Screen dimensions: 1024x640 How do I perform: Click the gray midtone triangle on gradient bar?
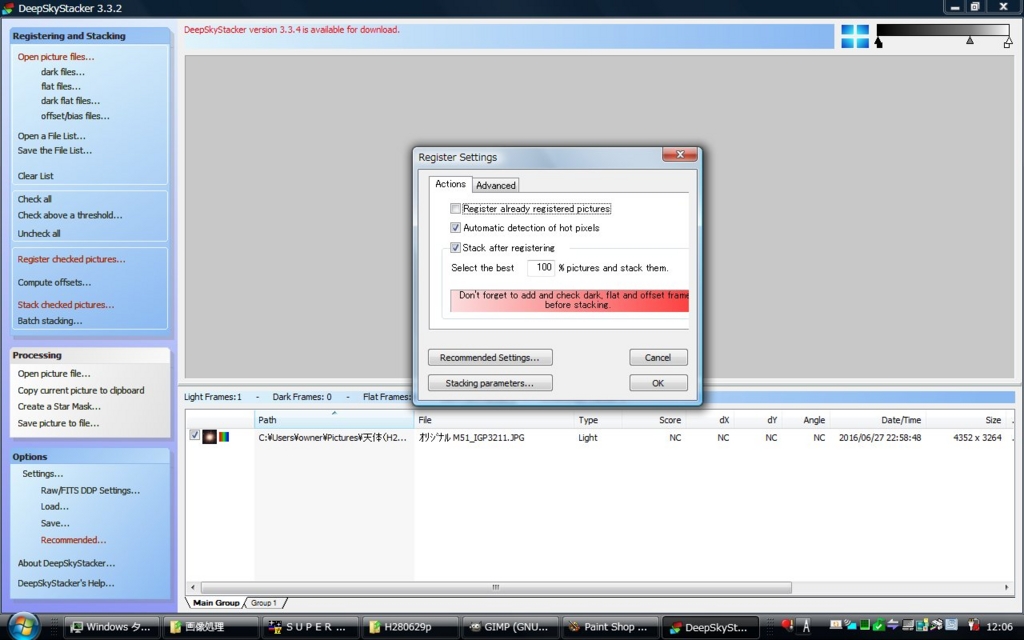(x=970, y=40)
